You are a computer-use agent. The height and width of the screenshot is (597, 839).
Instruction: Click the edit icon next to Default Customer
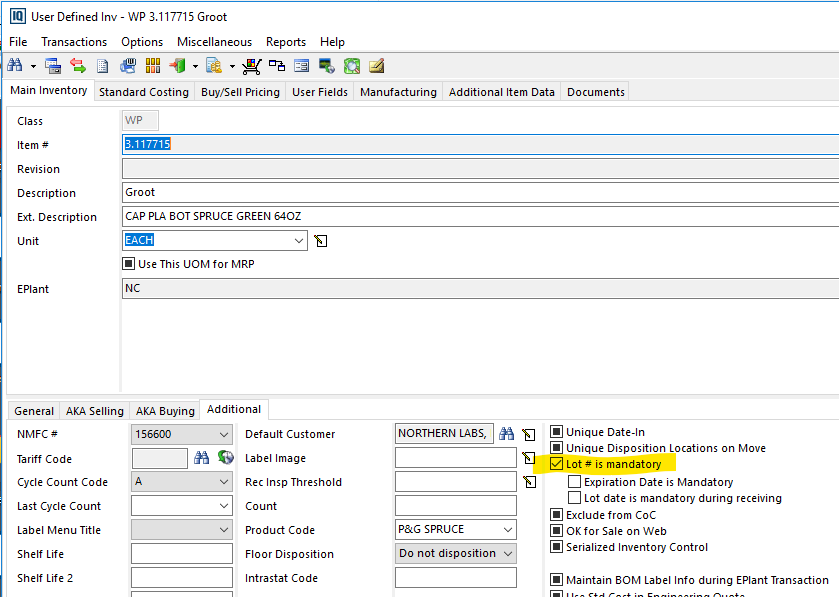click(x=529, y=434)
